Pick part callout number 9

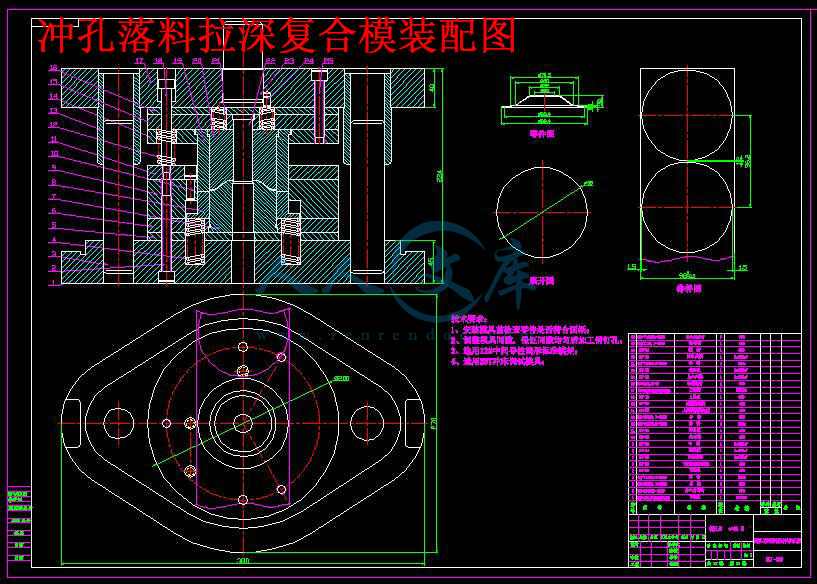[54, 168]
